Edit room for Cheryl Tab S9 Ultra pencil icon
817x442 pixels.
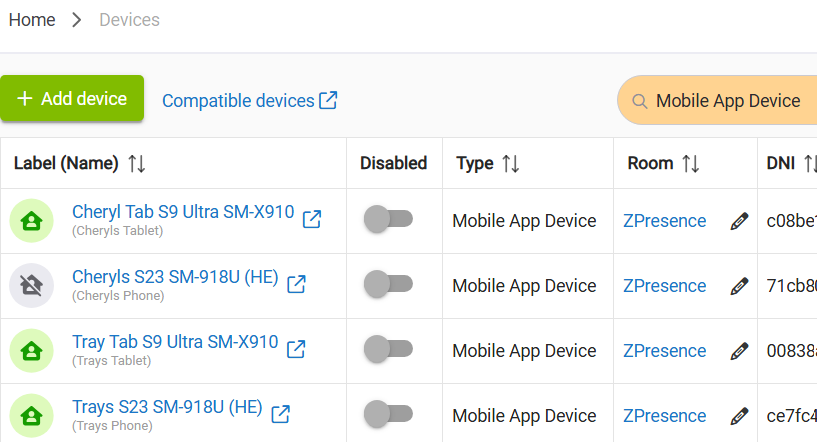(739, 221)
